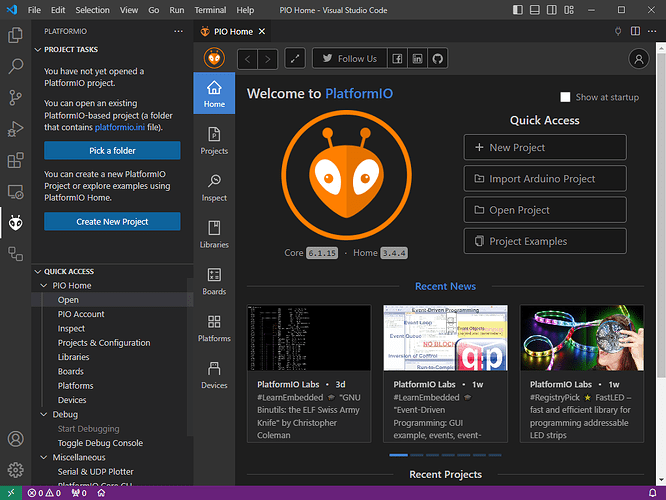Open PlatformIO LinkedIn page
The height and width of the screenshot is (500, 666).
point(418,59)
